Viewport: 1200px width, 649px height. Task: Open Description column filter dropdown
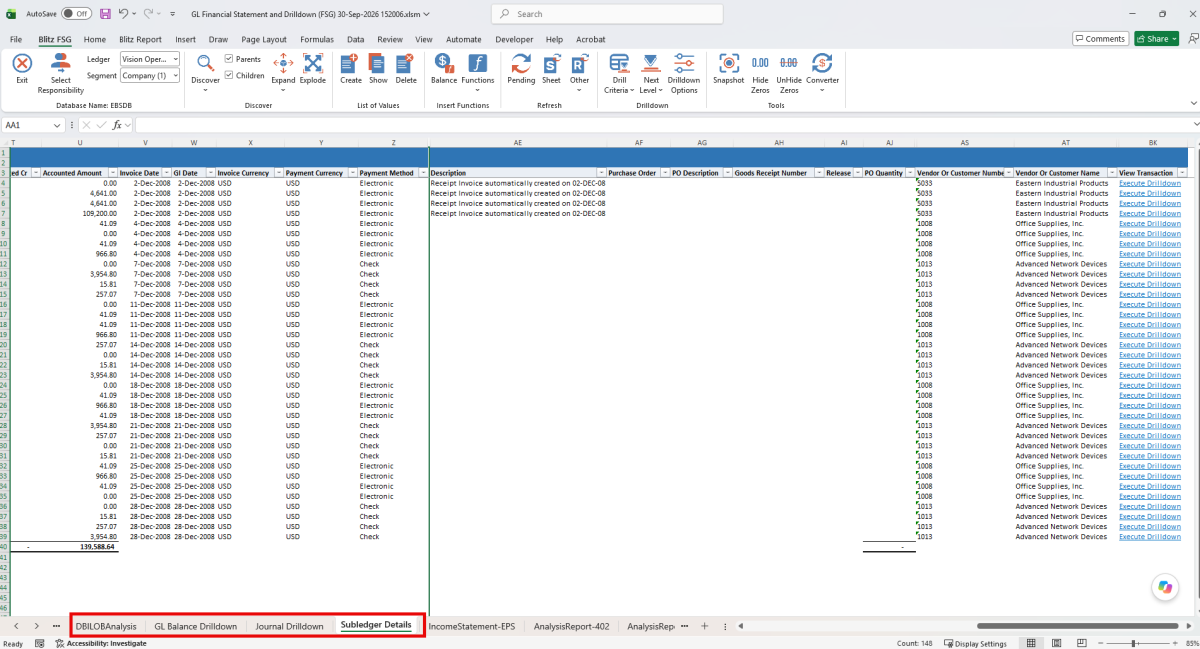(x=600, y=173)
